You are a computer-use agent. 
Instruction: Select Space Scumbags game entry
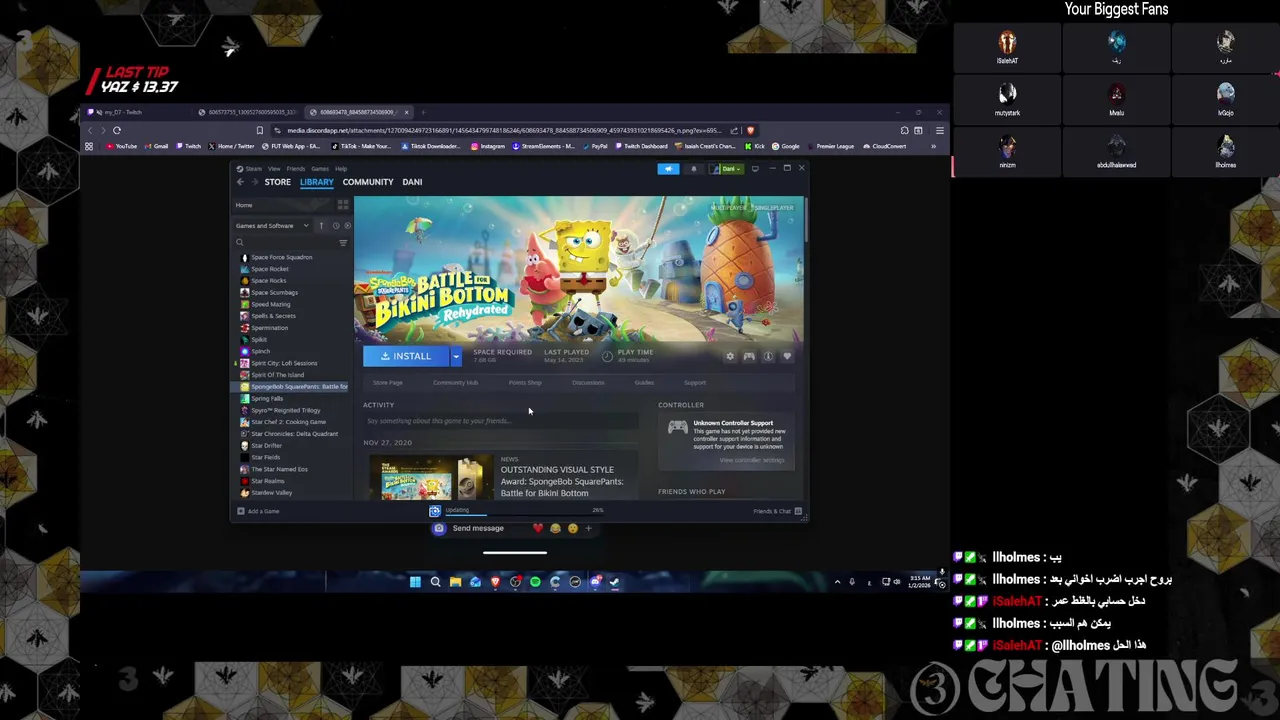[x=274, y=293]
